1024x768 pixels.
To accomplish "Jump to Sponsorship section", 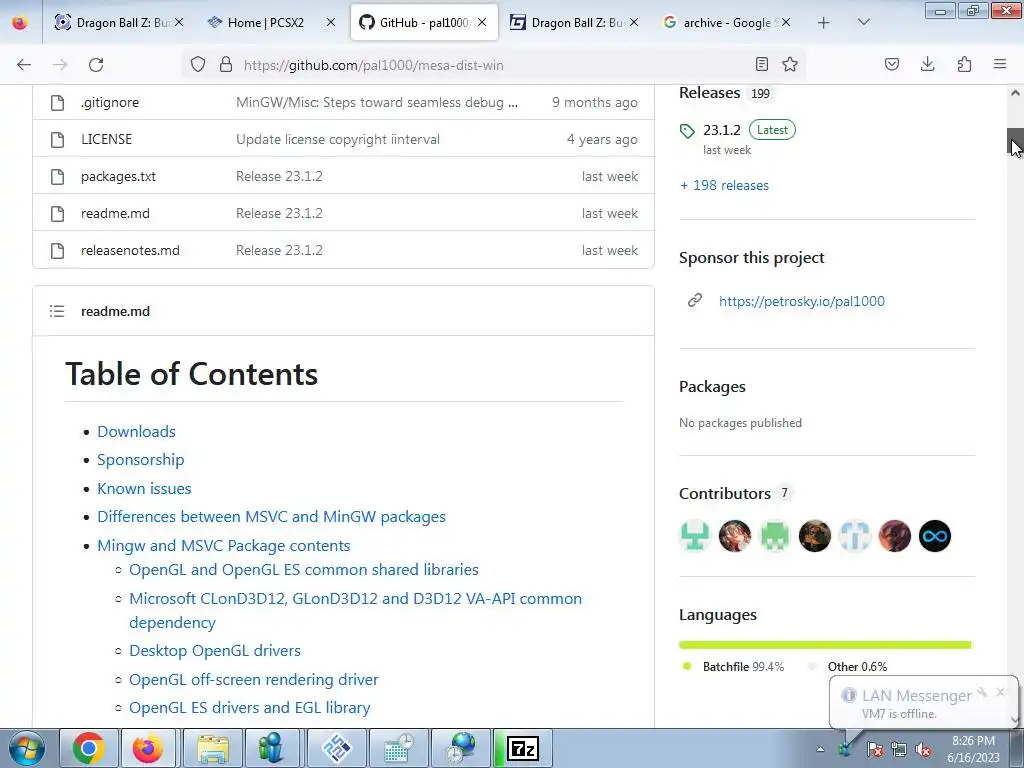I will (140, 460).
